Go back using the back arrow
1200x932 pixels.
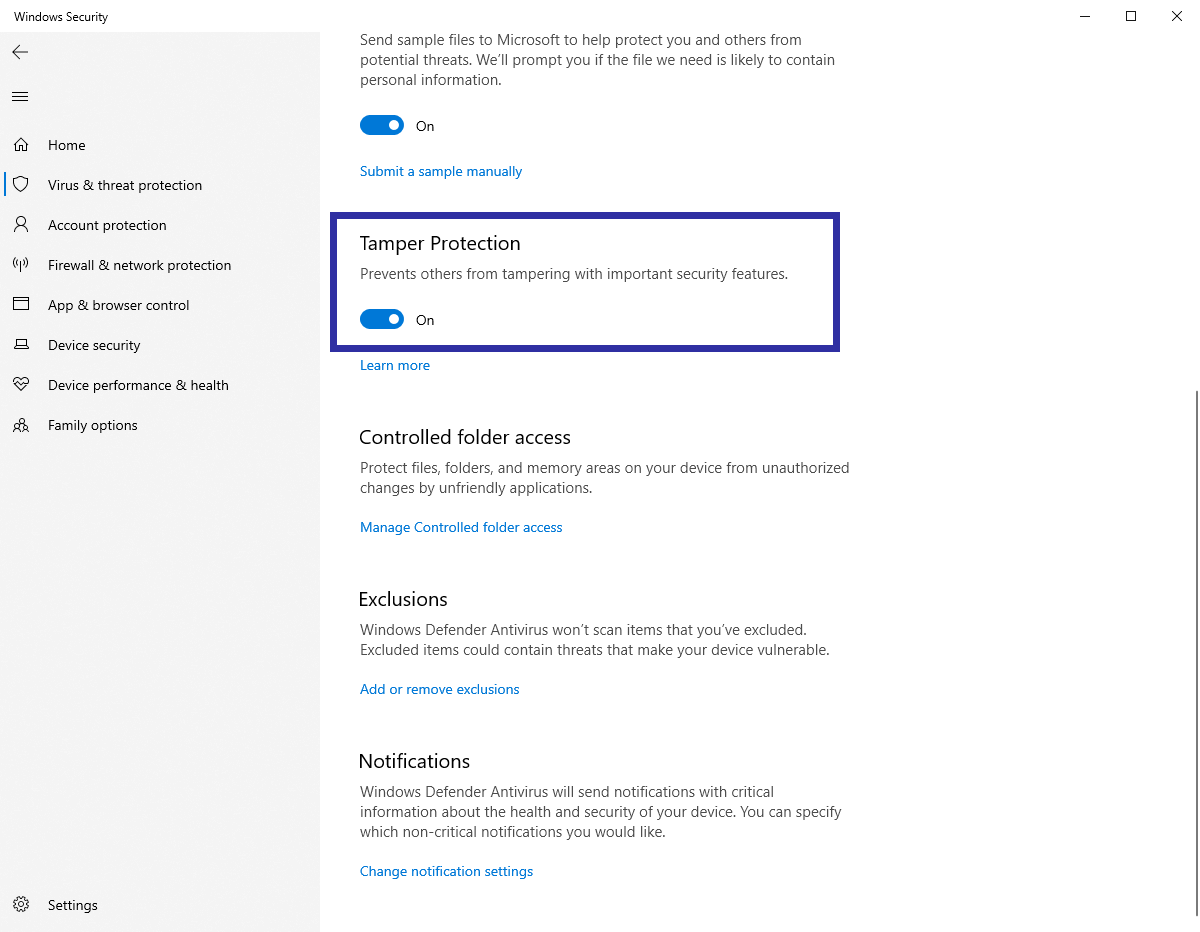(19, 51)
